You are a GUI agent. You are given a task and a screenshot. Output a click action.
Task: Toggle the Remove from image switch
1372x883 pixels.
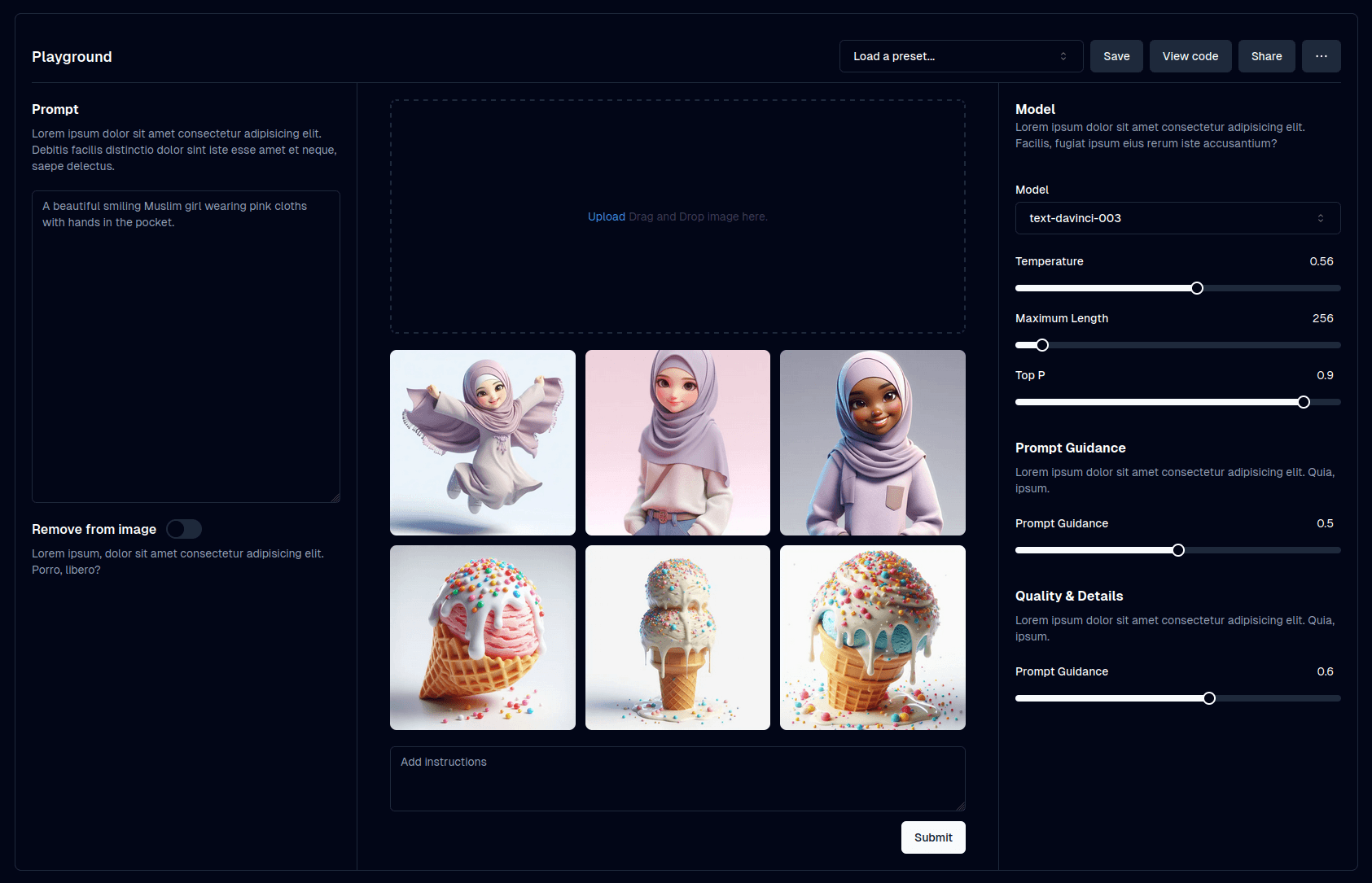[x=184, y=529]
